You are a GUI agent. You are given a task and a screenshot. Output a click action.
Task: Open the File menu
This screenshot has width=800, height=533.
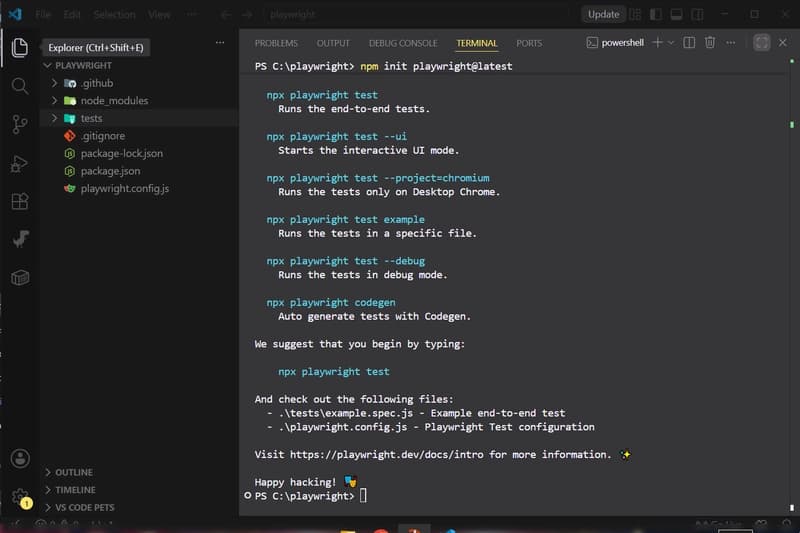point(43,14)
